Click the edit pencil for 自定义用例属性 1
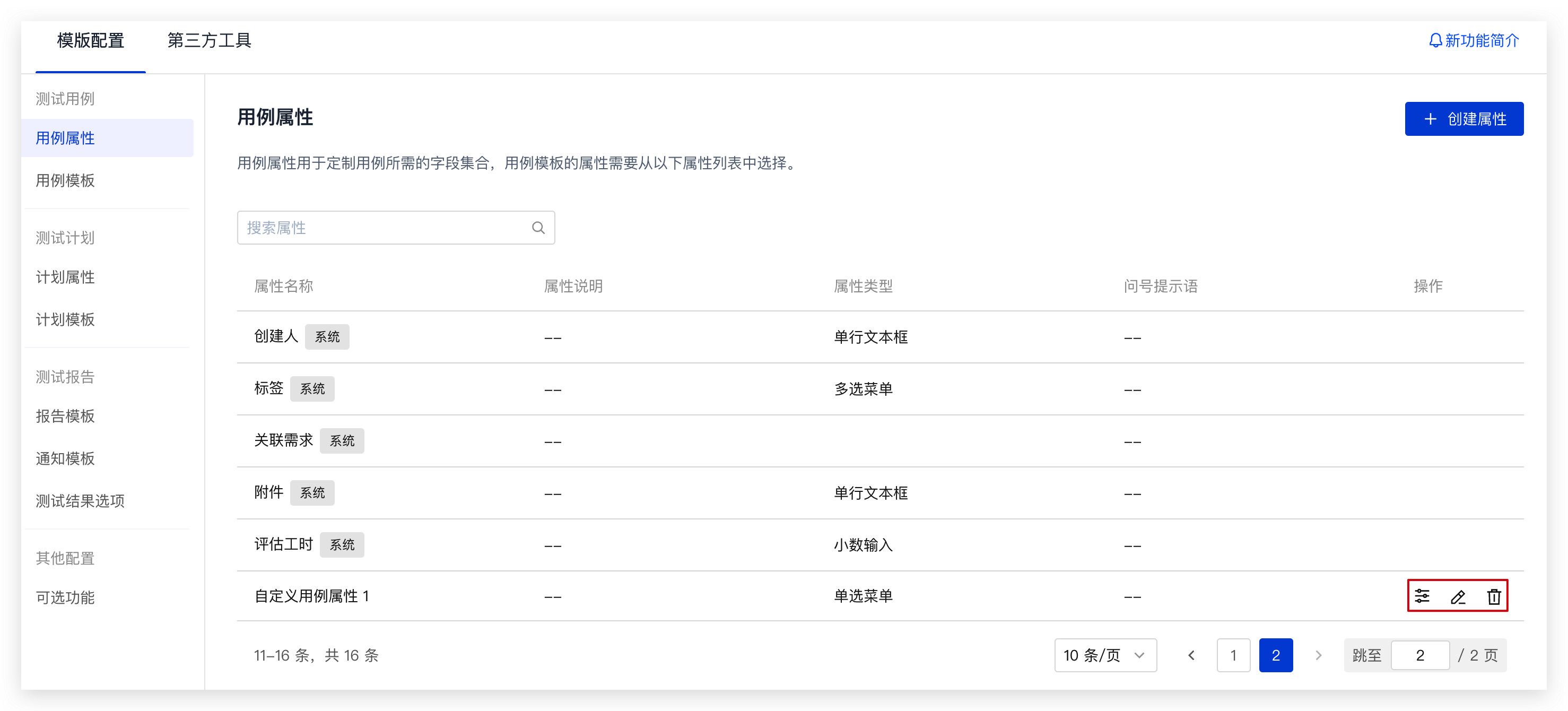 (1458, 596)
